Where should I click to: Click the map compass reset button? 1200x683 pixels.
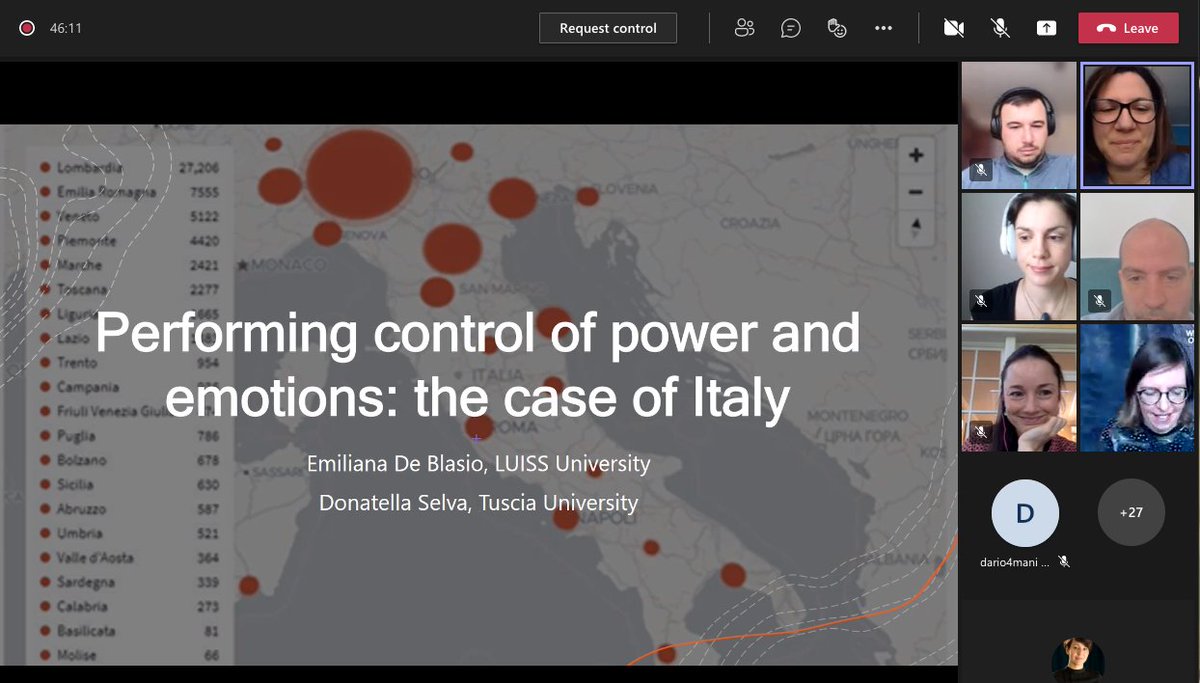pyautogui.click(x=916, y=227)
